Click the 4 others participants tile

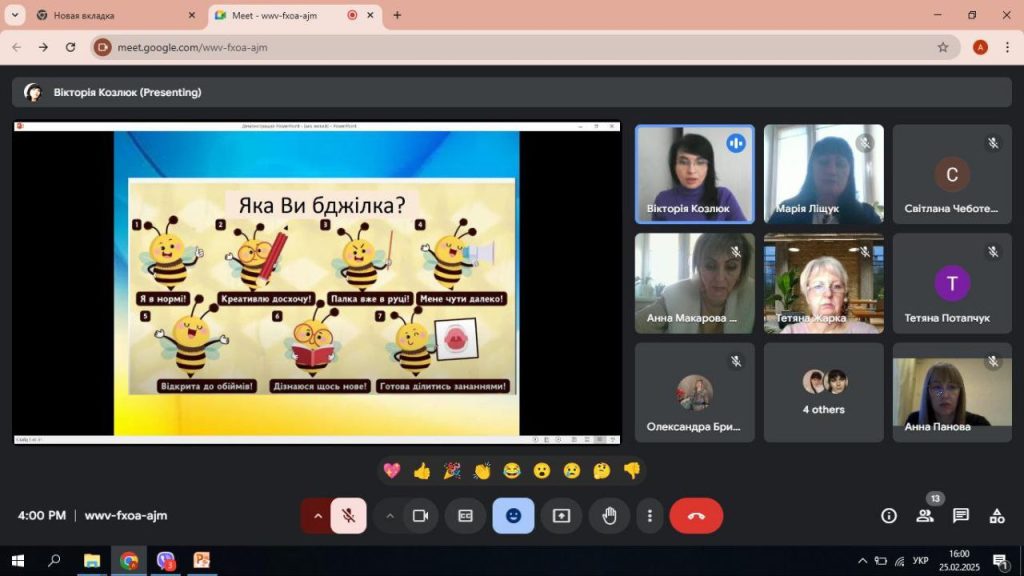823,392
